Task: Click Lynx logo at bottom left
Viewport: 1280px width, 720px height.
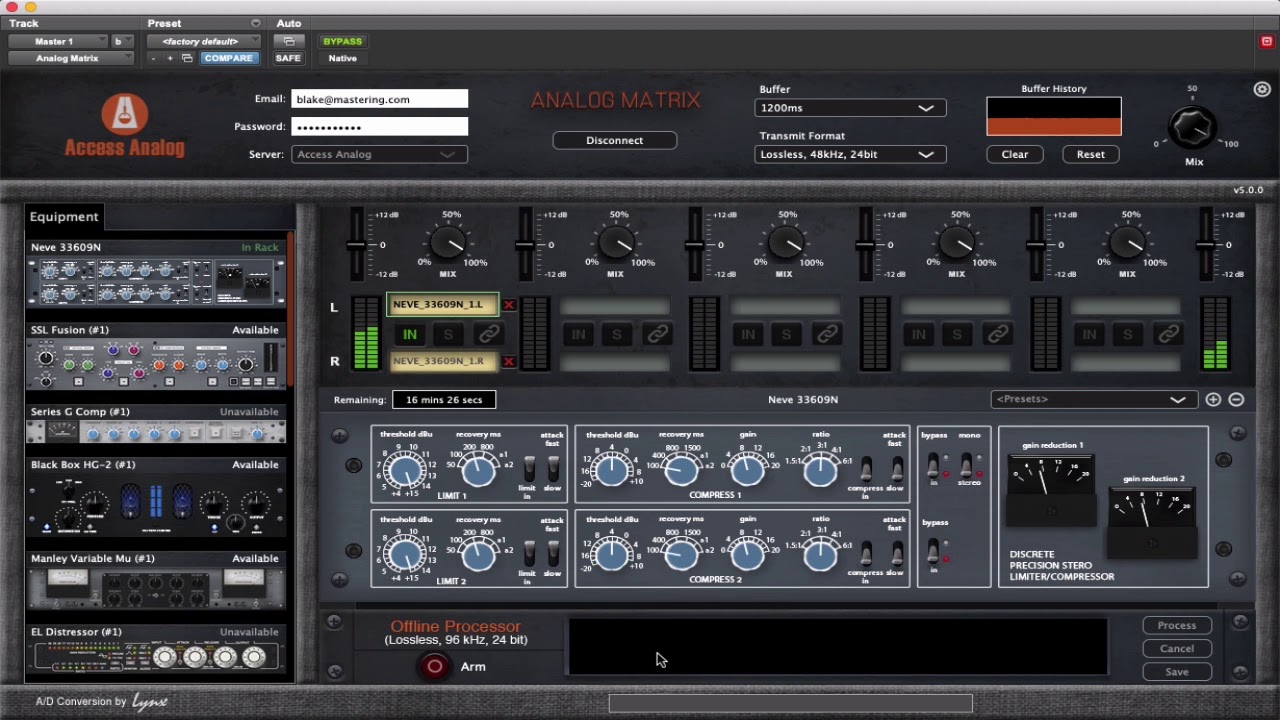Action: pos(150,701)
